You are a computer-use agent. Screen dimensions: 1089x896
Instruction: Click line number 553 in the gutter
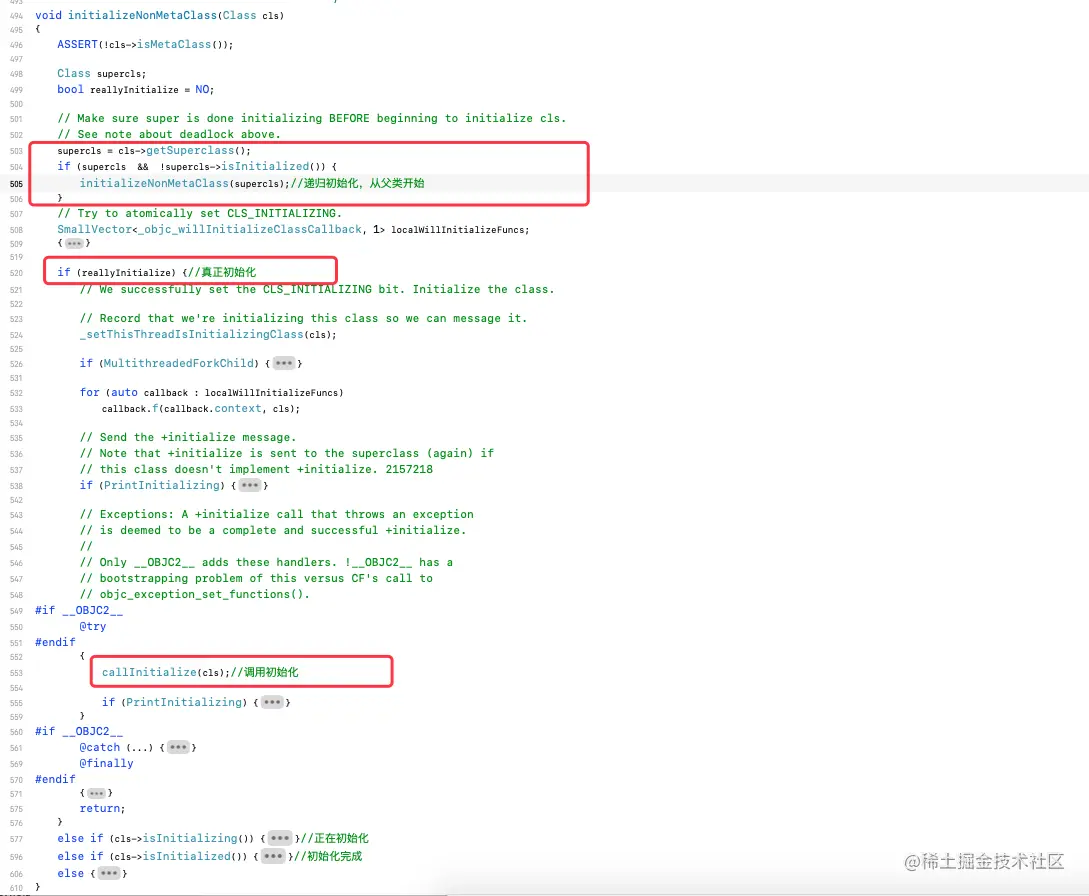pyautogui.click(x=17, y=673)
